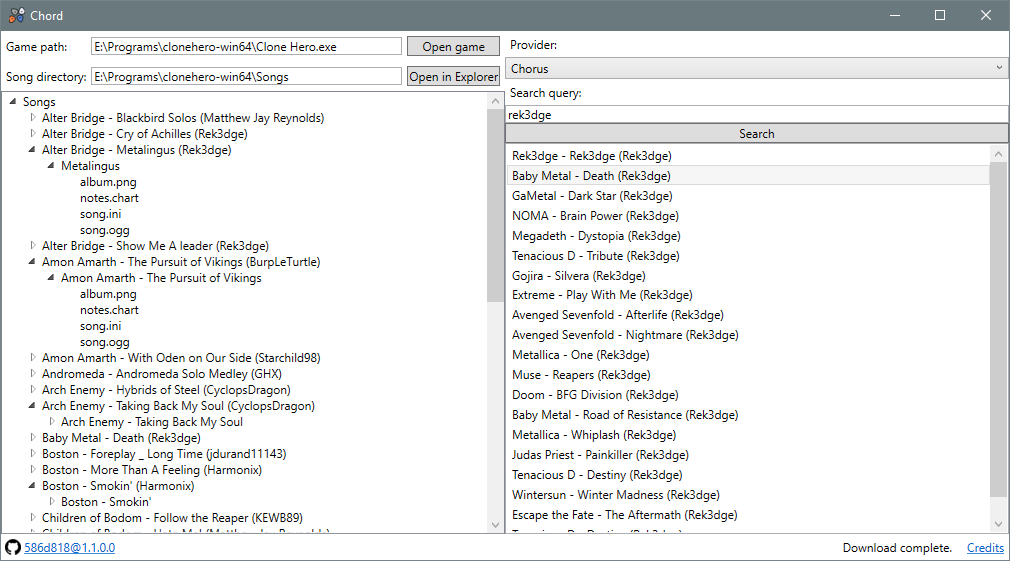Select Judas Priest - Painkiller result
The width and height of the screenshot is (1010, 561).
click(x=748, y=455)
